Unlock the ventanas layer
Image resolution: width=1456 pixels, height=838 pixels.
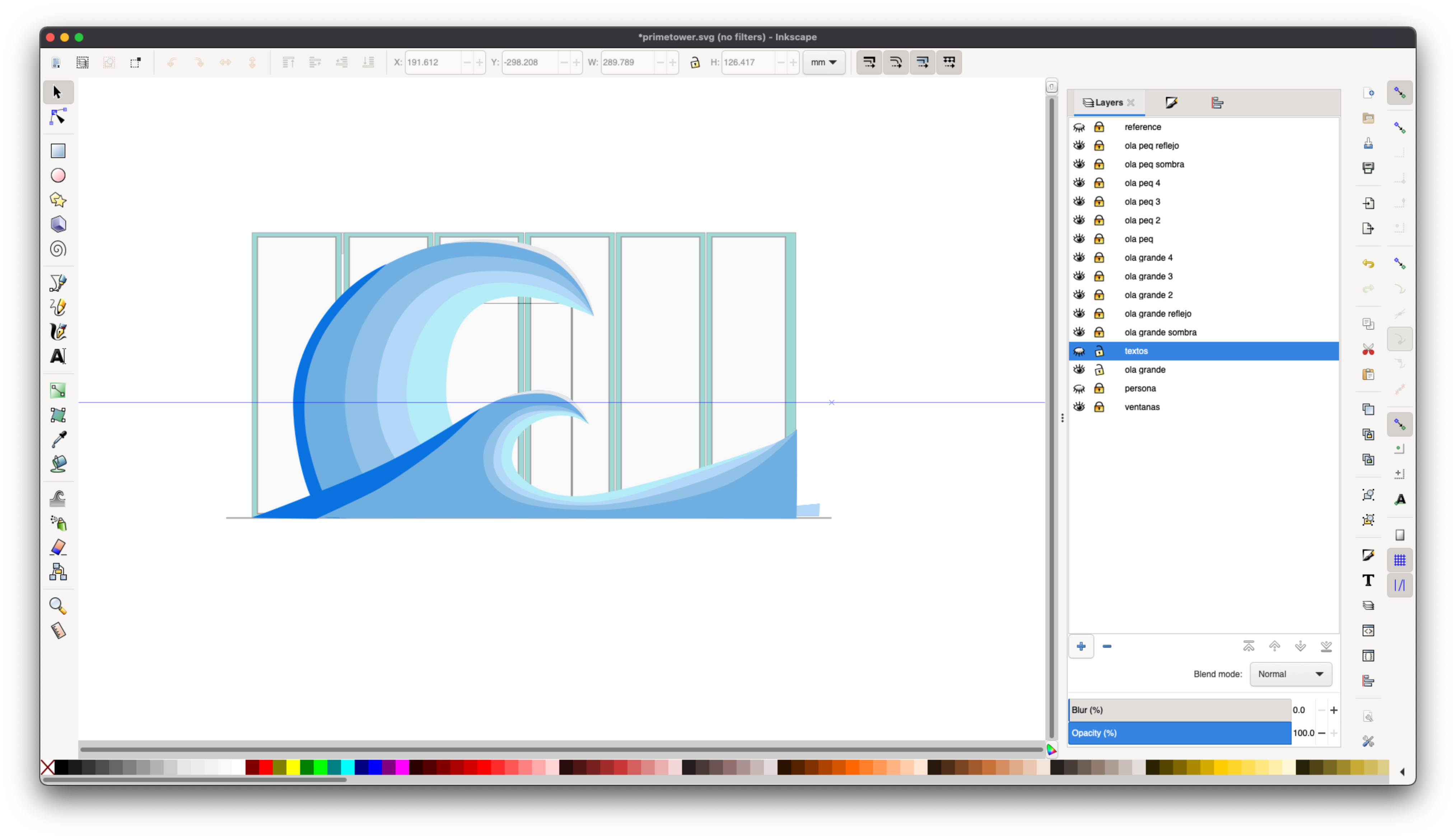click(1099, 407)
